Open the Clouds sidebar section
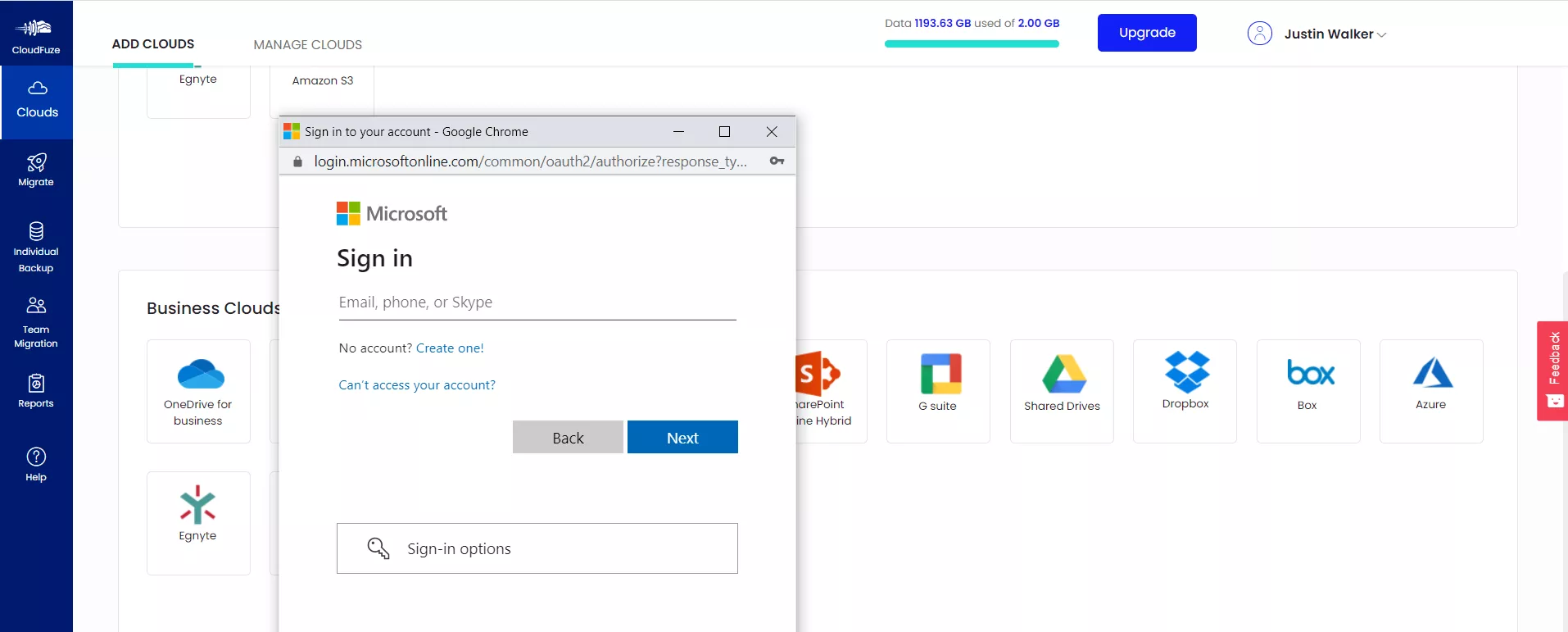The image size is (1568, 632). [37, 102]
